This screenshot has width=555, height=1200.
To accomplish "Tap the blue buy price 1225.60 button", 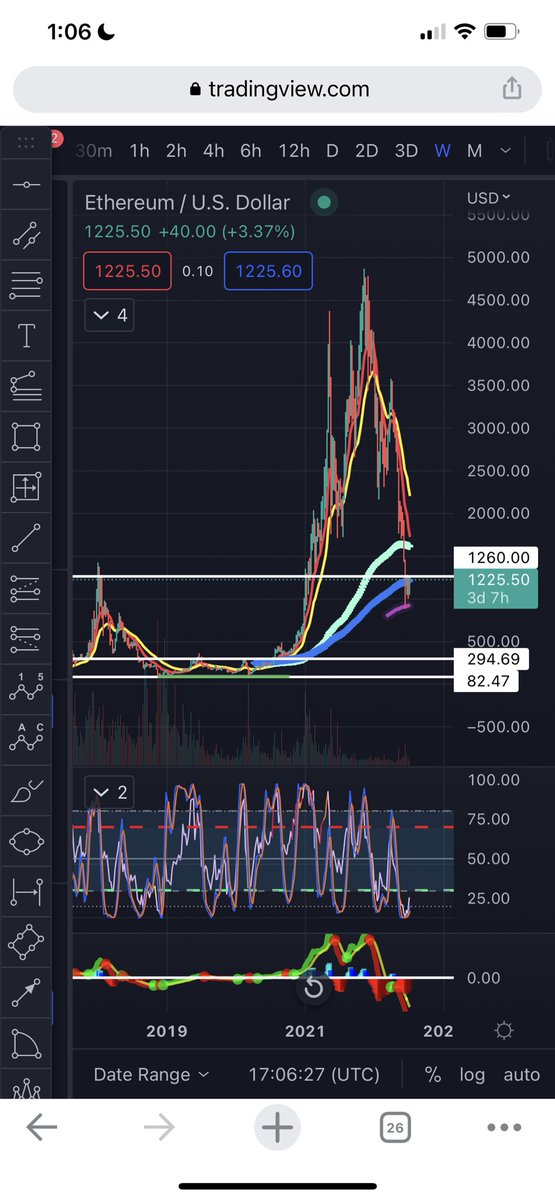I will coord(269,271).
